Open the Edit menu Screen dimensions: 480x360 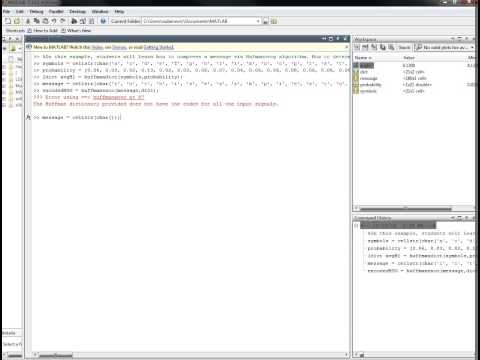20,12
